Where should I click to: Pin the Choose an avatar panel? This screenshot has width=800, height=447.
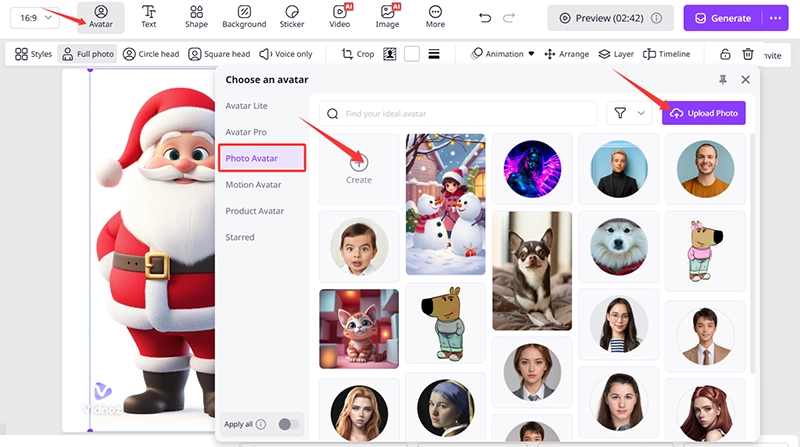click(x=723, y=79)
